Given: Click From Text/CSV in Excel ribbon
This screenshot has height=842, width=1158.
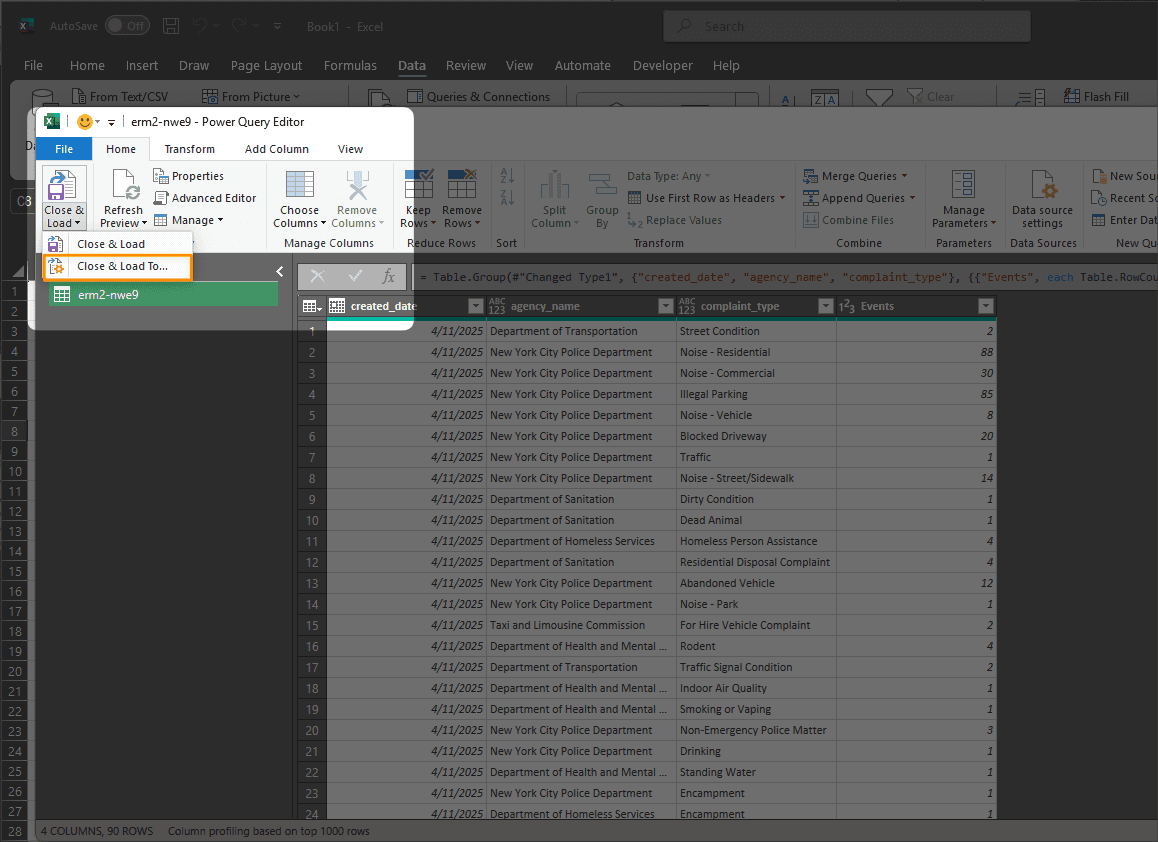Looking at the screenshot, I should click(120, 97).
